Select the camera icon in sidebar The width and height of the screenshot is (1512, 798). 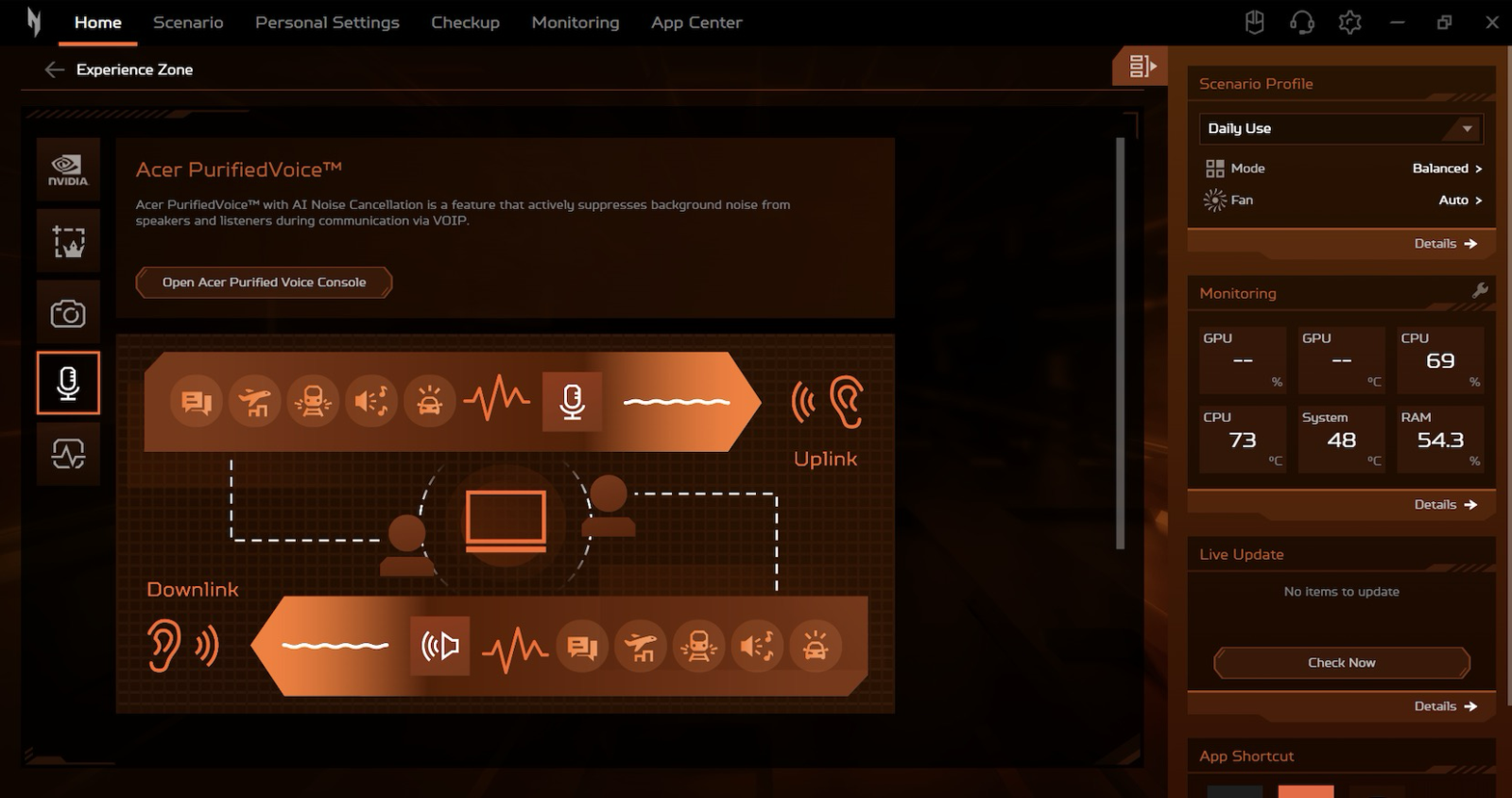[68, 313]
